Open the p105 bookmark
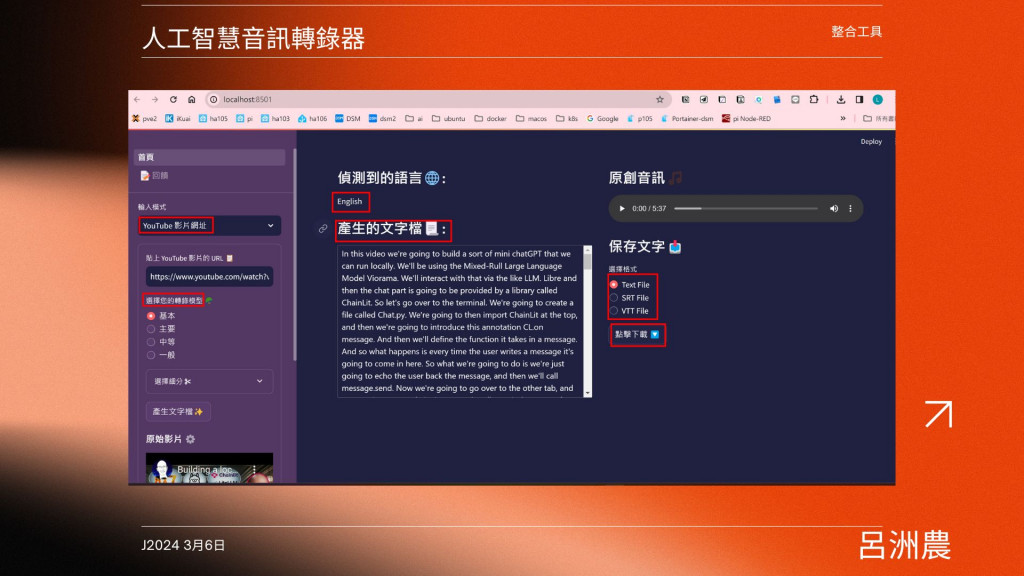The image size is (1024, 576). [x=640, y=118]
